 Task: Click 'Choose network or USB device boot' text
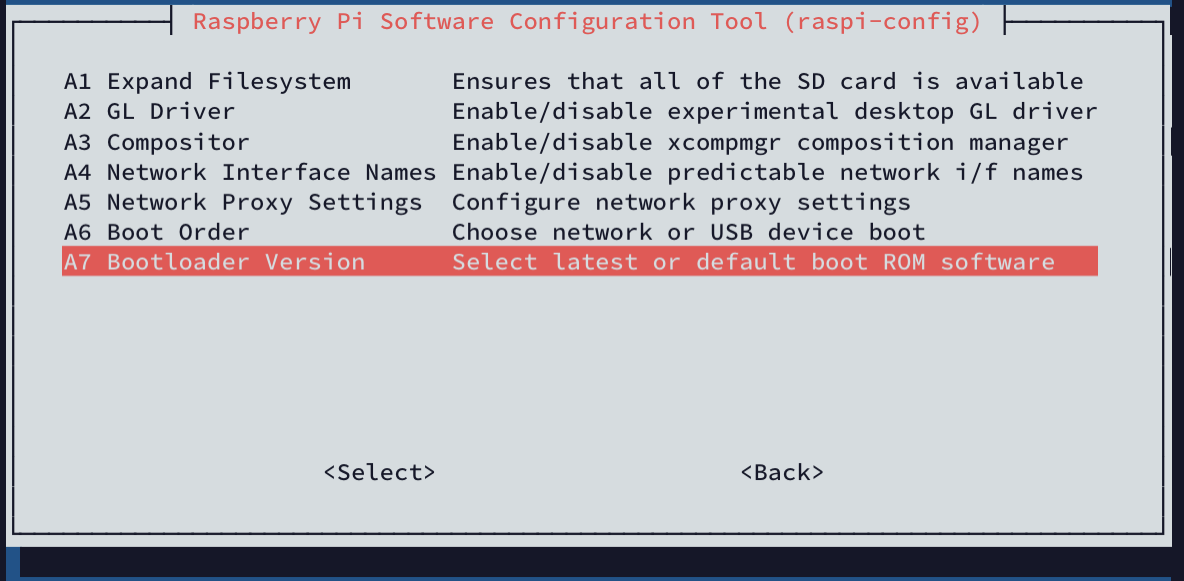(x=689, y=232)
